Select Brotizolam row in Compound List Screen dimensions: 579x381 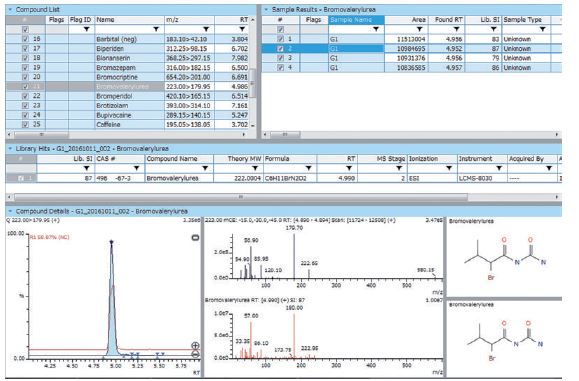(127, 106)
